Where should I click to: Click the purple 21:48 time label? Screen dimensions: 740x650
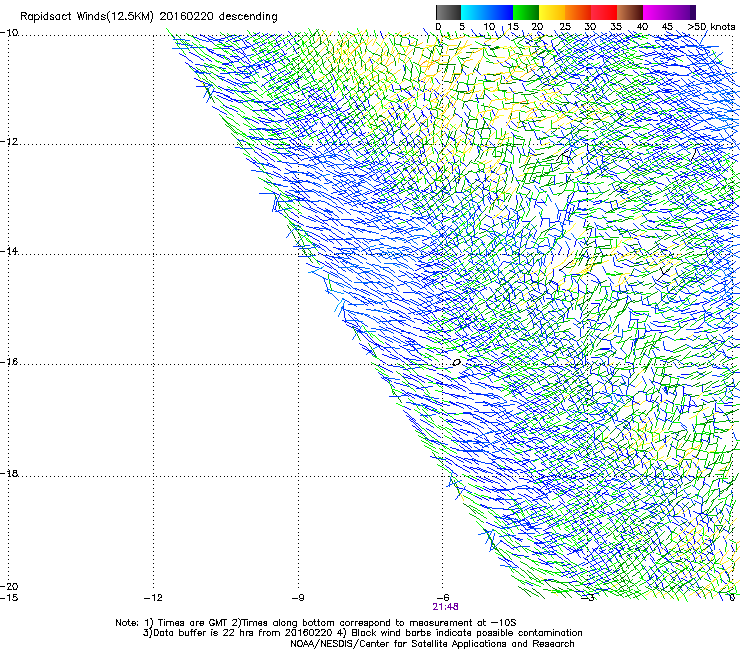point(446,607)
